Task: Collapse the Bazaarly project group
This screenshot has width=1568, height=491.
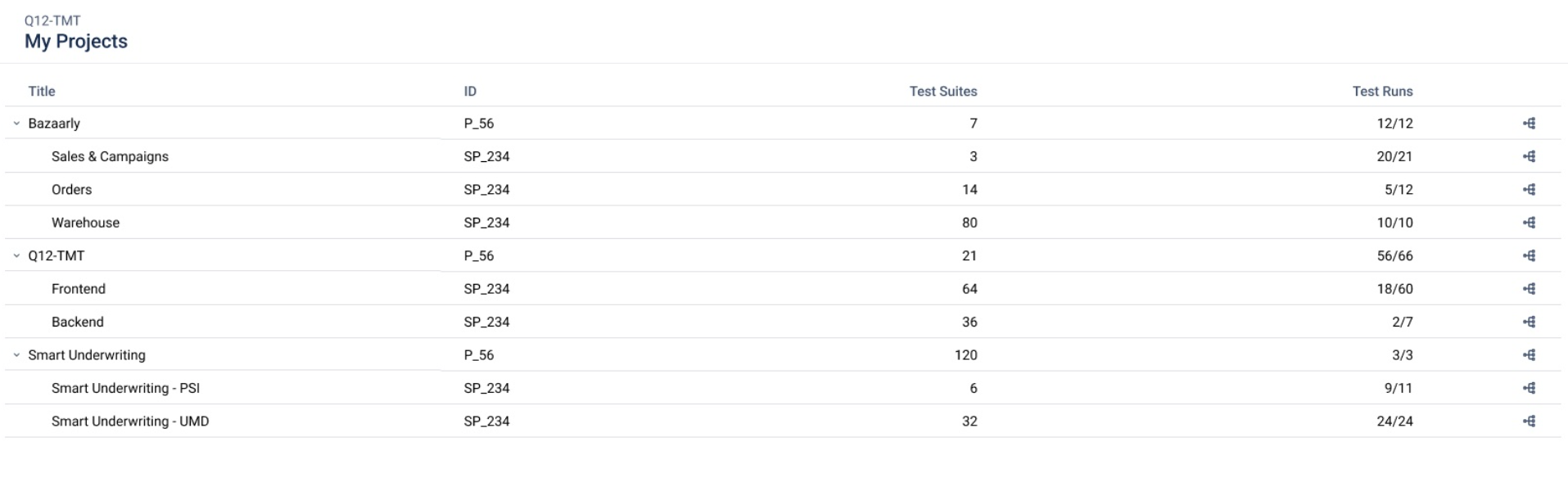Action: click(x=16, y=124)
